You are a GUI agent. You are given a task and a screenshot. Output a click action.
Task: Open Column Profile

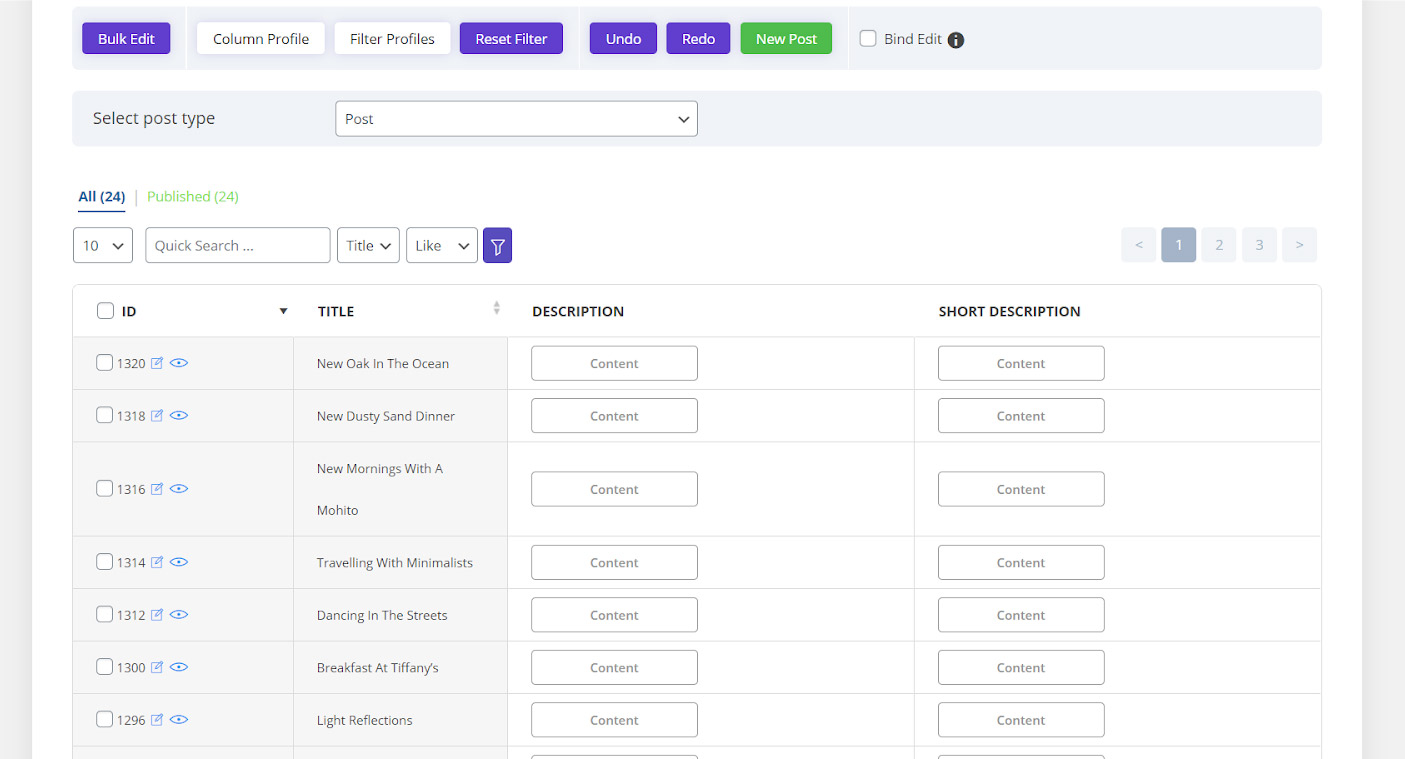261,38
